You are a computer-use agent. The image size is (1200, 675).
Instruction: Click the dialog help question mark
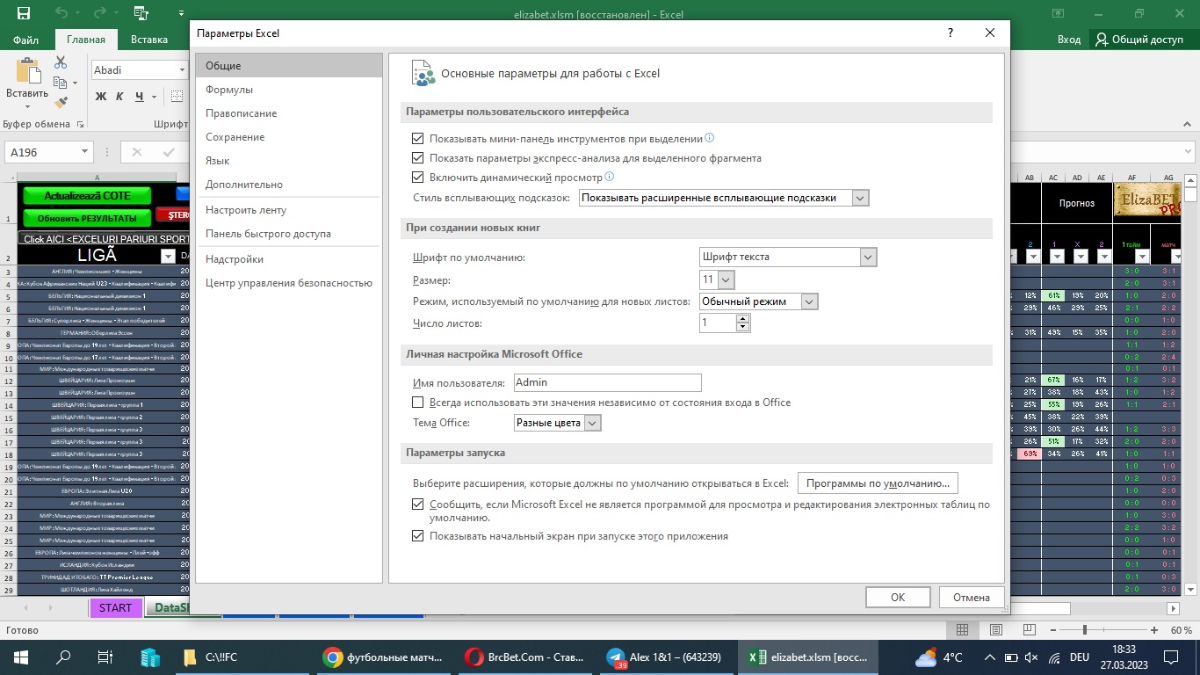point(950,33)
